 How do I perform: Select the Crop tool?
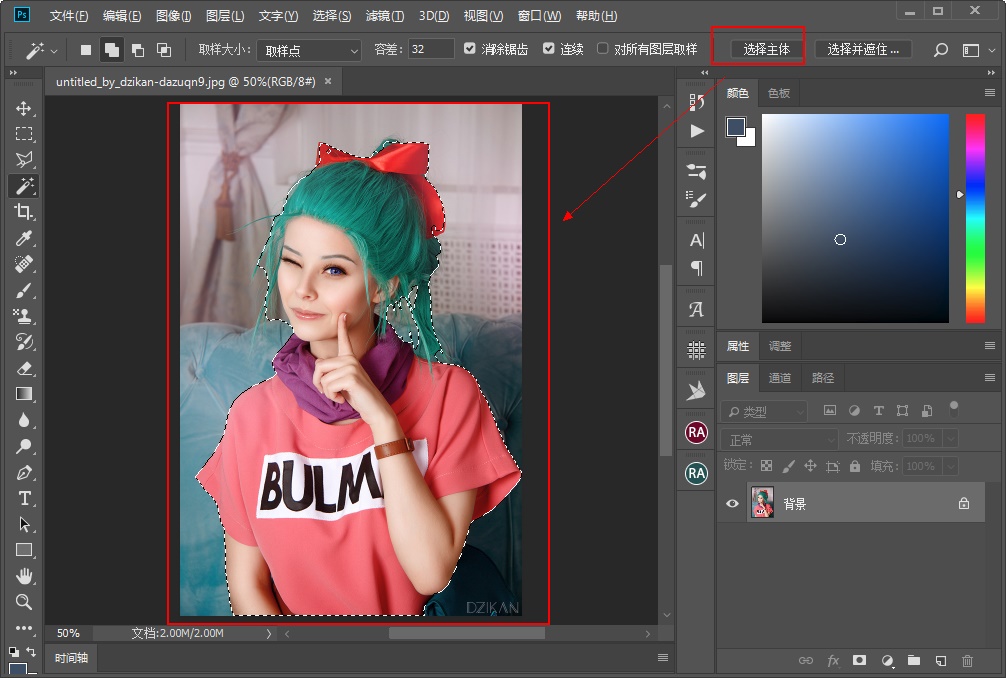click(x=24, y=212)
